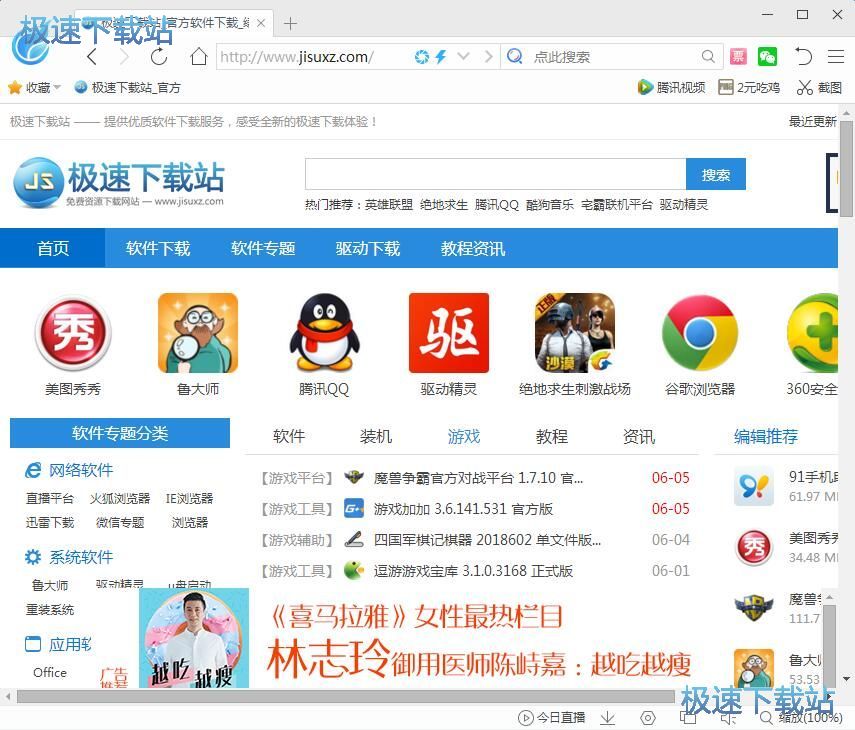Open the 2元吃鸡 bookmark
This screenshot has height=730, width=855.
tap(749, 87)
